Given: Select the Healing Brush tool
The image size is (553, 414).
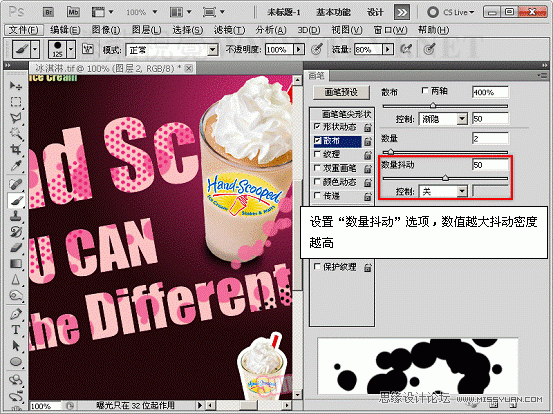Looking at the screenshot, I should coord(16,184).
